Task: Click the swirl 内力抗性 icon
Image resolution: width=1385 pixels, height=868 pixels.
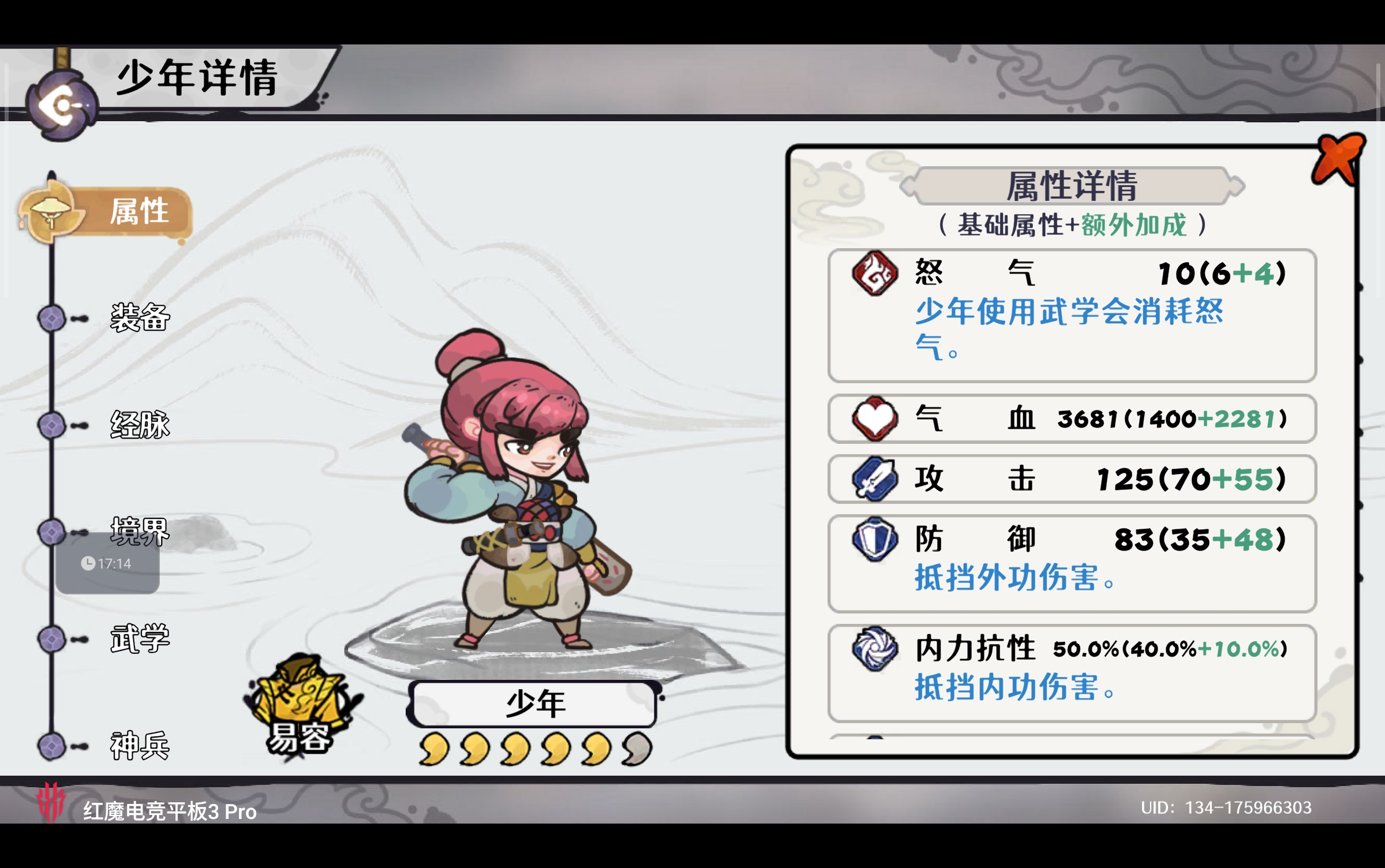Action: [x=875, y=649]
